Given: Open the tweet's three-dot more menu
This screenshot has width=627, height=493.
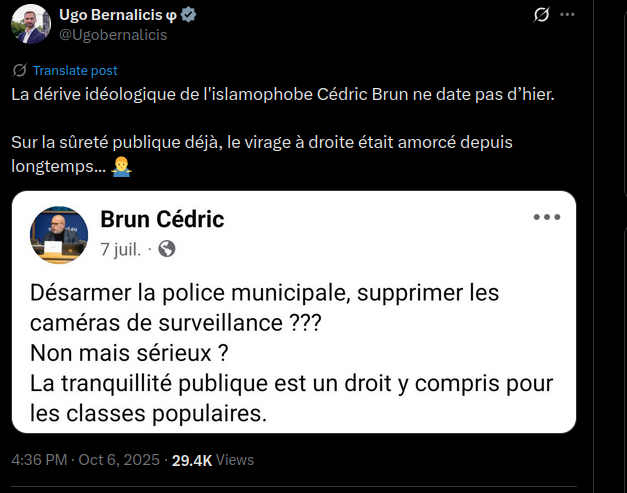Looking at the screenshot, I should tap(568, 15).
